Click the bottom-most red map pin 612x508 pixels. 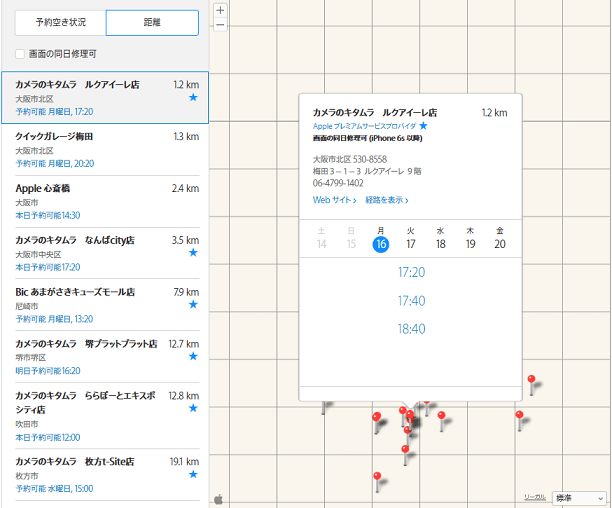click(x=377, y=476)
